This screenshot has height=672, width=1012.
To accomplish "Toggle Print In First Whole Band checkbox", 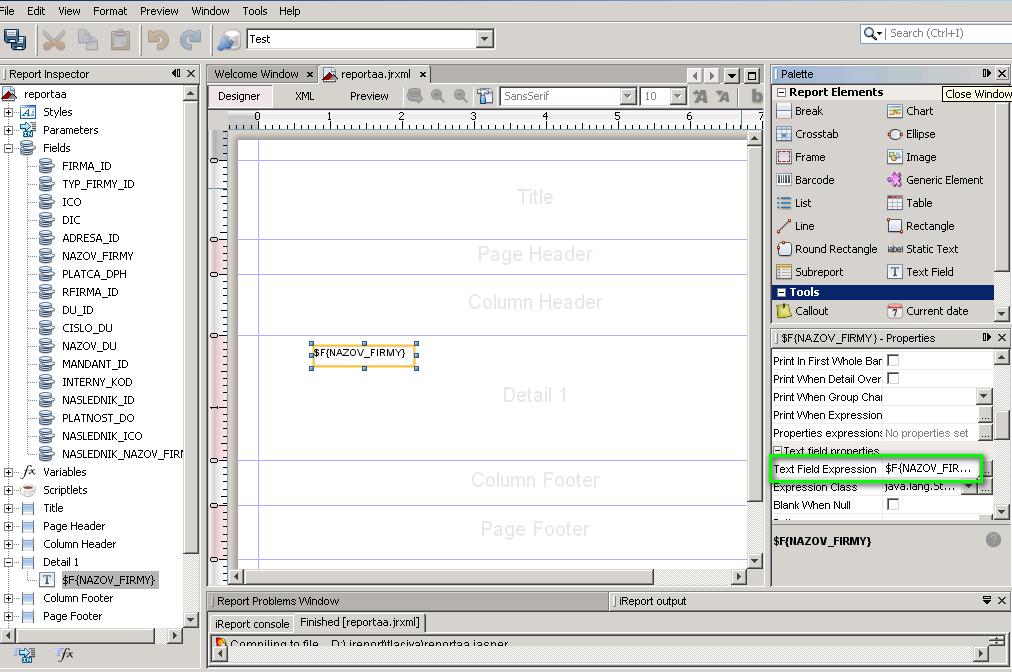I will [893, 360].
